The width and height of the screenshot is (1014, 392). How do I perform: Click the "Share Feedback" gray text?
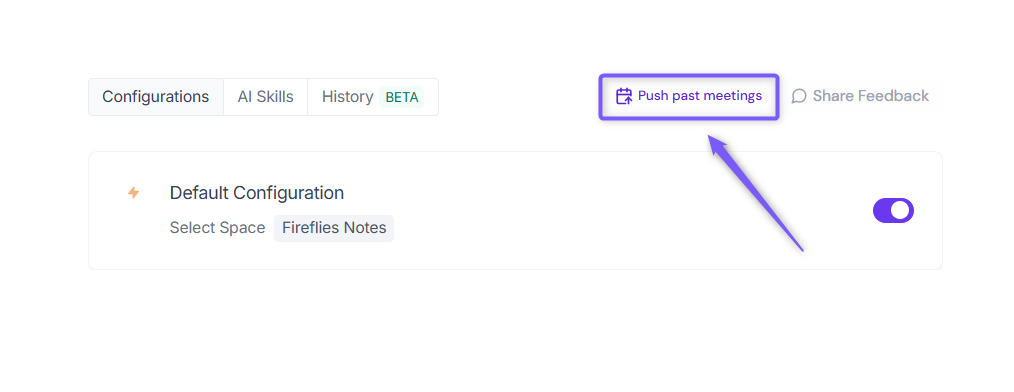870,96
